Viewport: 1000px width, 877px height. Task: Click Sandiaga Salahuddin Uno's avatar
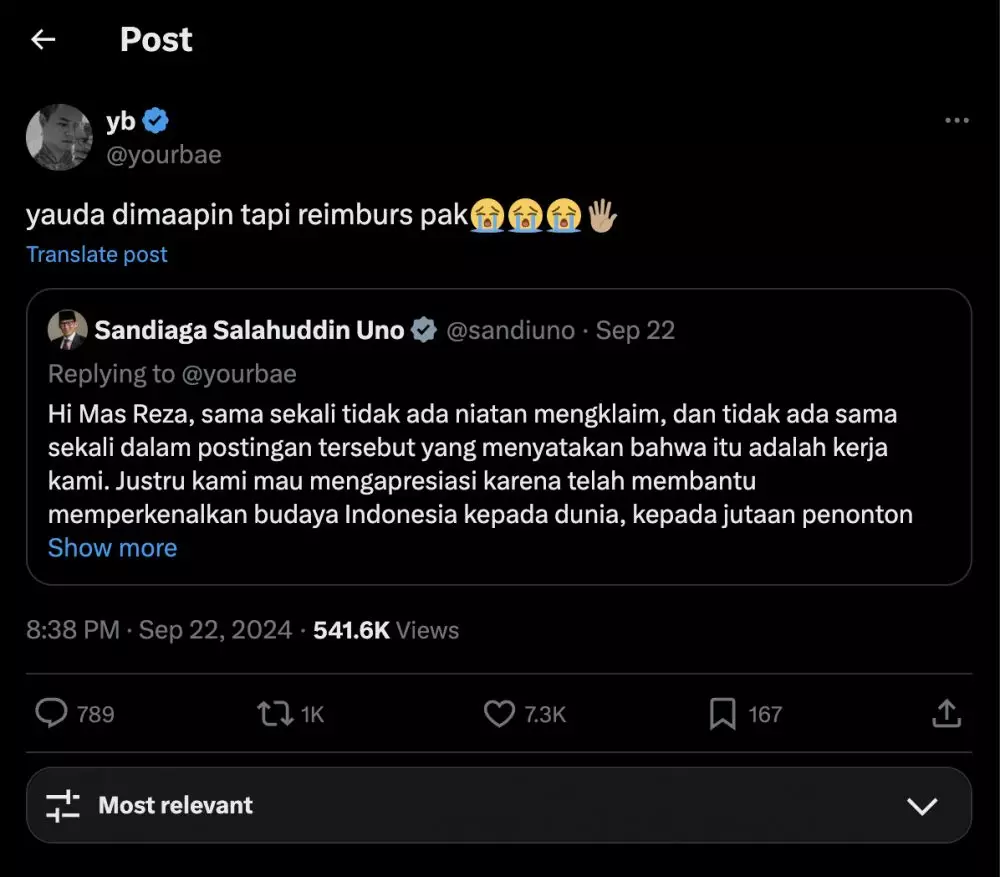pyautogui.click(x=67, y=330)
